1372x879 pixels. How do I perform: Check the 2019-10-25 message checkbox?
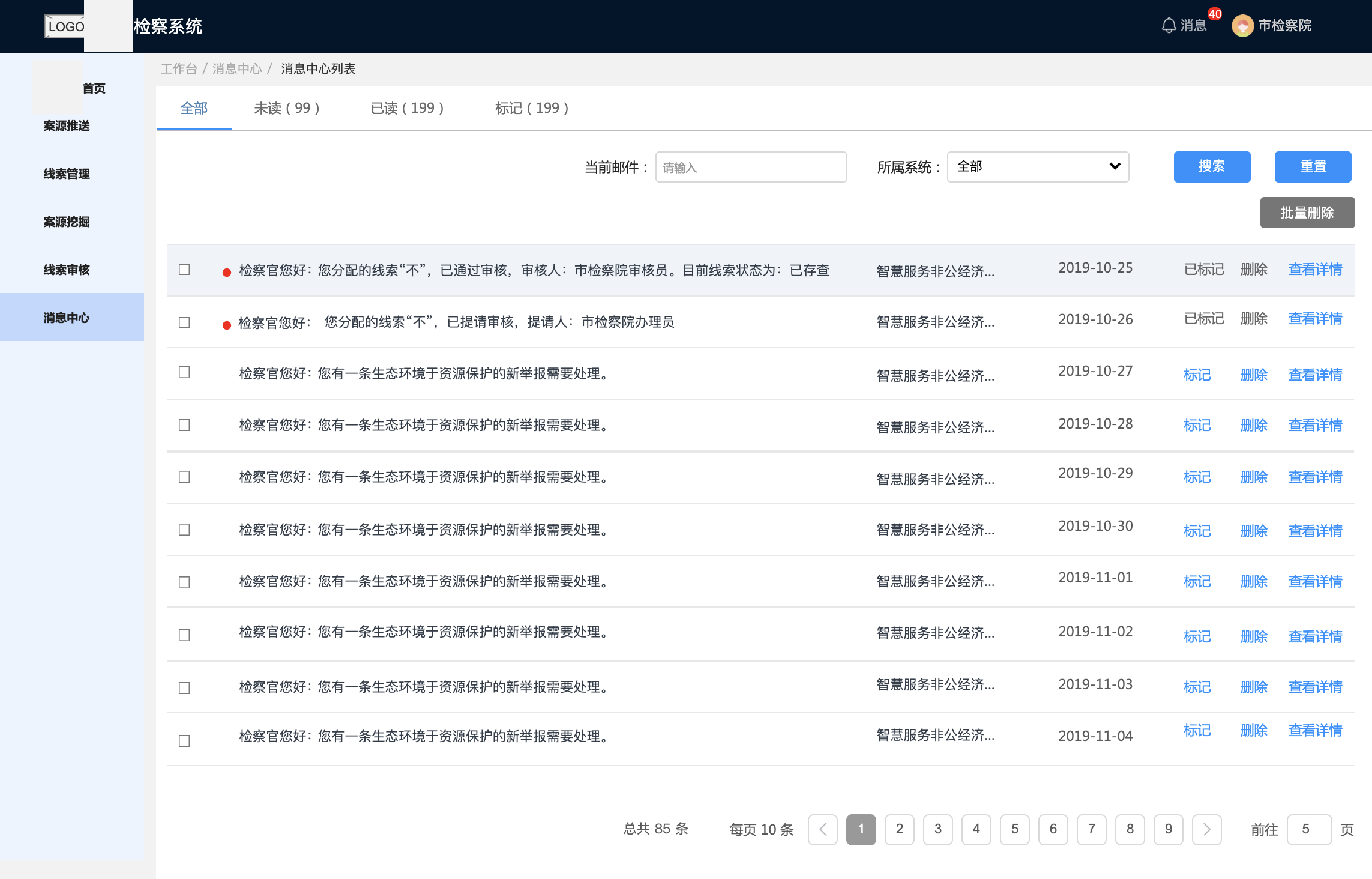(184, 270)
